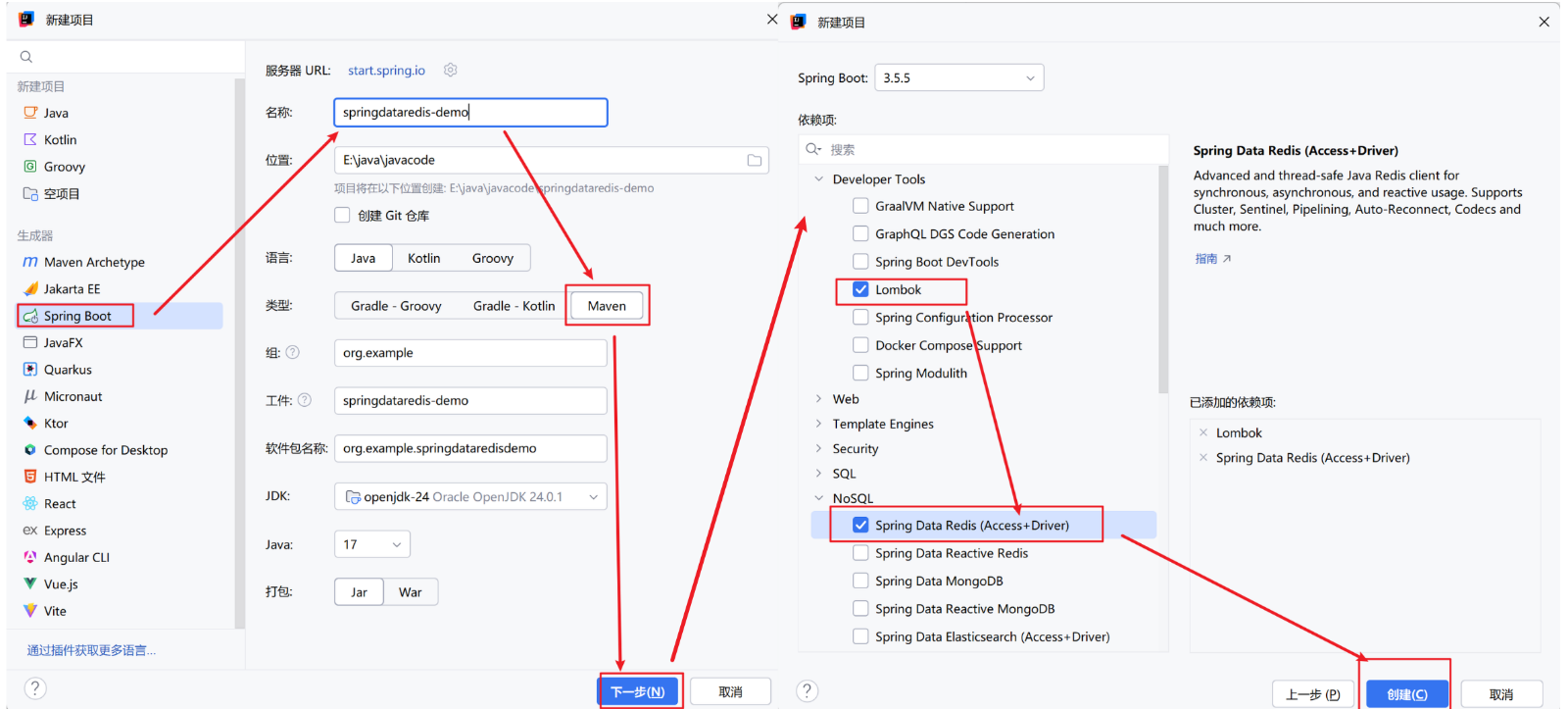Open the help button in left dialog
The image size is (1568, 709).
click(x=35, y=688)
